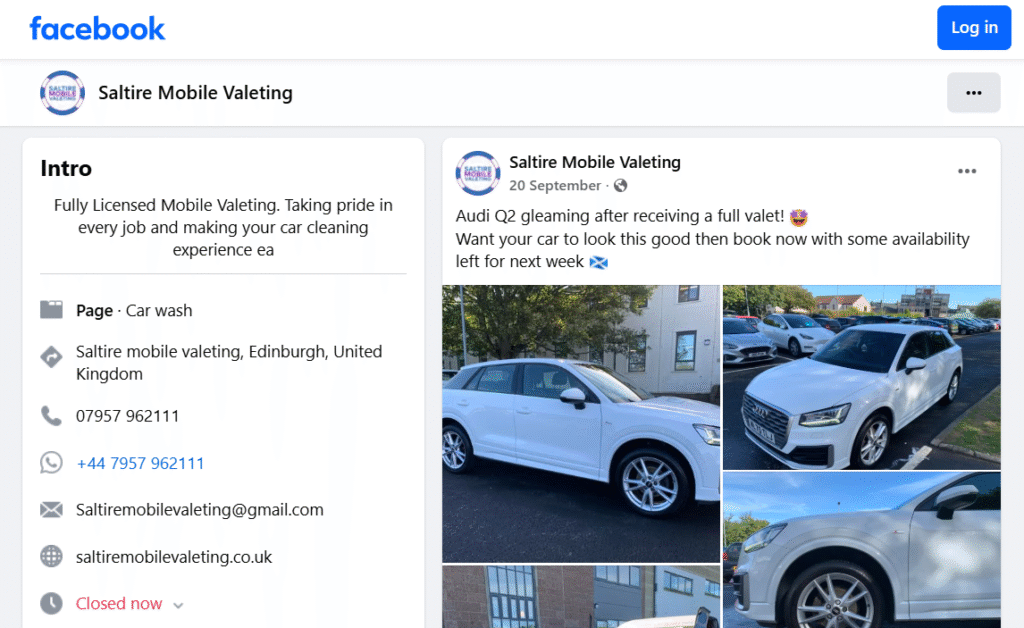1024x628 pixels.
Task: Click the 20 September post date
Action: coord(555,186)
